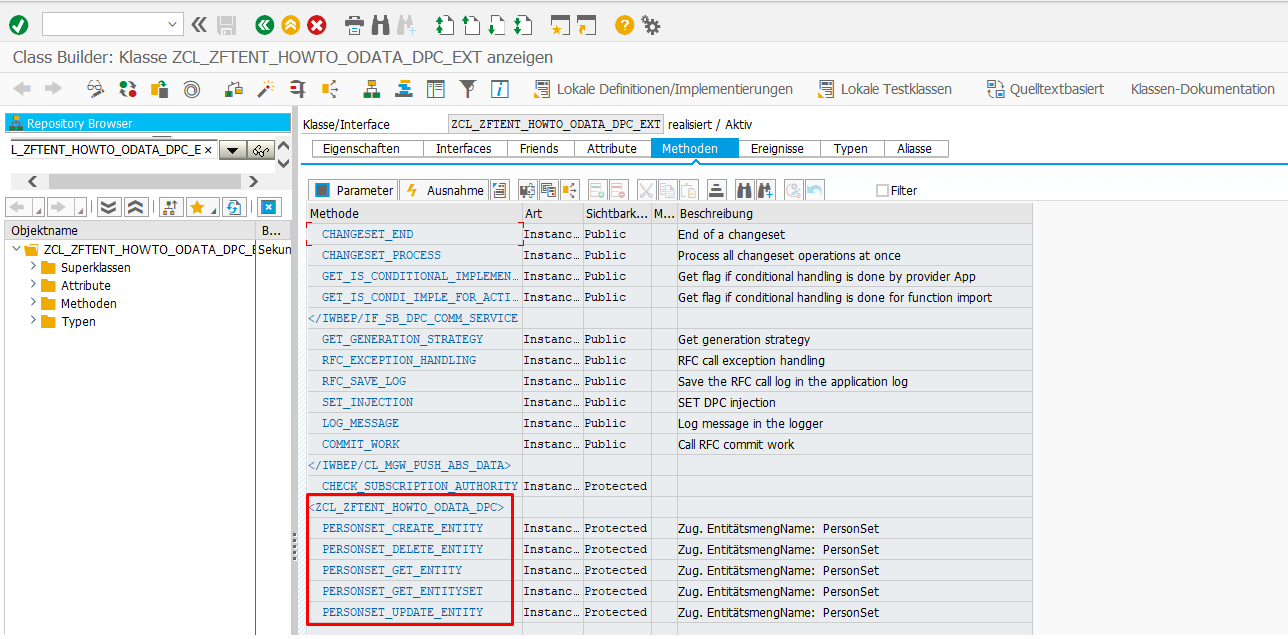Switch to the Attribute tab
The width and height of the screenshot is (1288, 639).
click(612, 149)
